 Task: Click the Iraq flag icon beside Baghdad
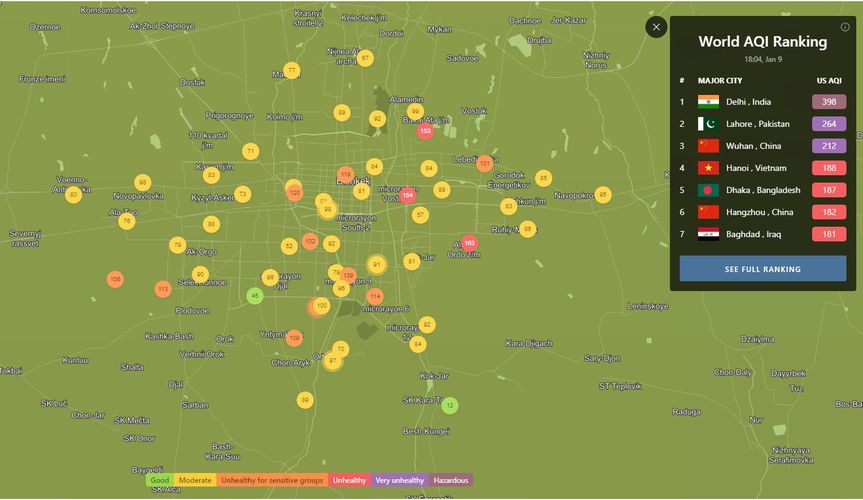point(708,234)
